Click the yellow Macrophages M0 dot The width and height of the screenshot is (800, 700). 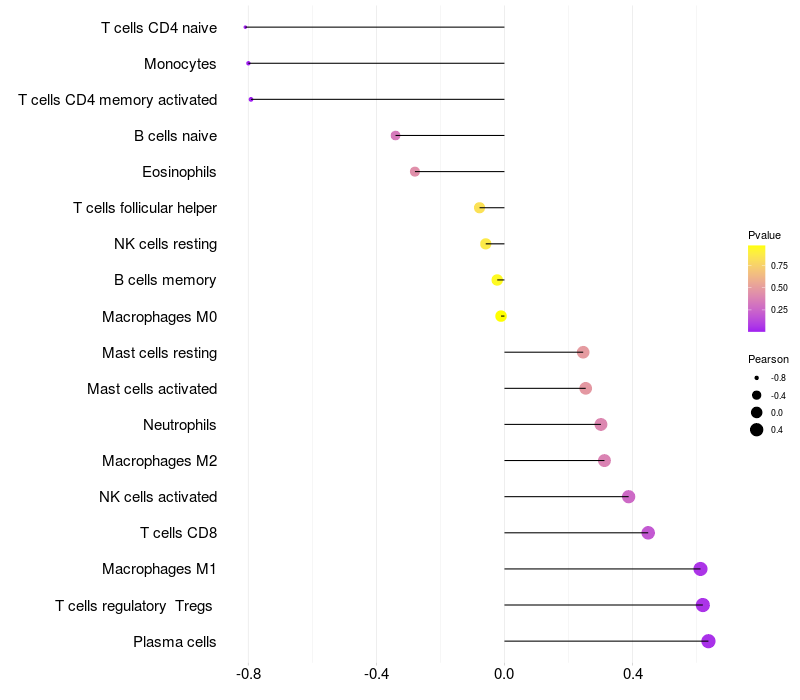501,316
